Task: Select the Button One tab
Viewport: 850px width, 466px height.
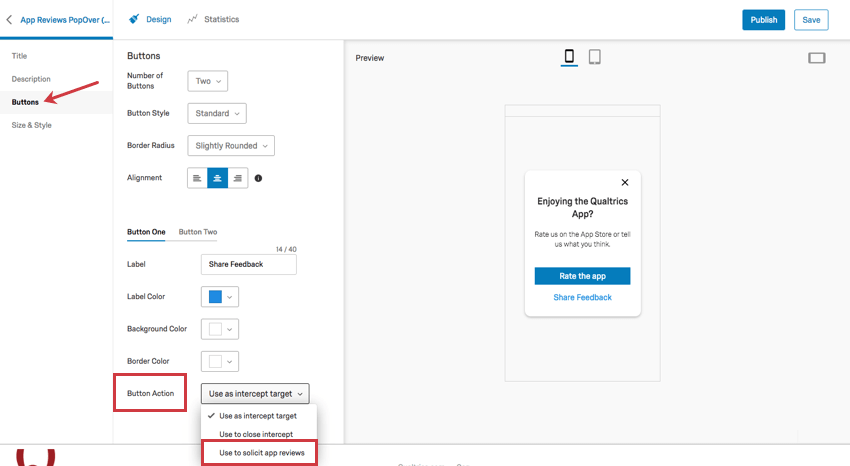Action: click(146, 232)
